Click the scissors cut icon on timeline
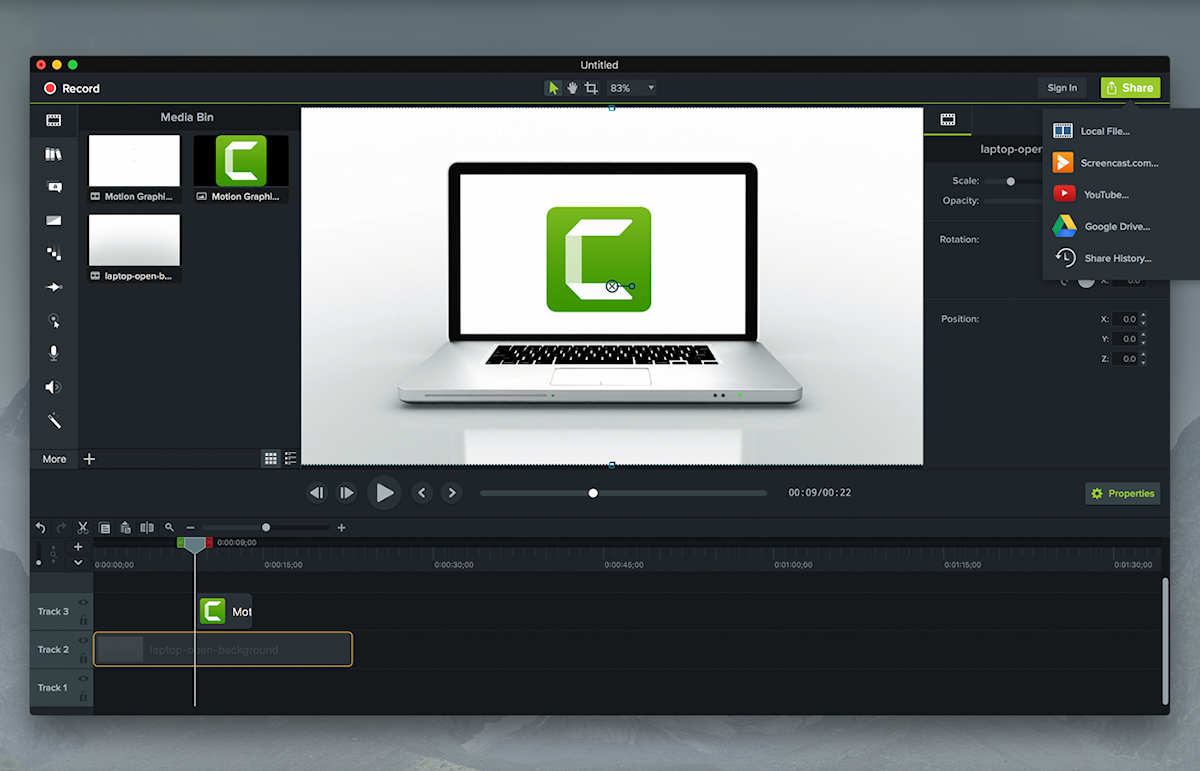Image resolution: width=1200 pixels, height=771 pixels. pos(83,527)
